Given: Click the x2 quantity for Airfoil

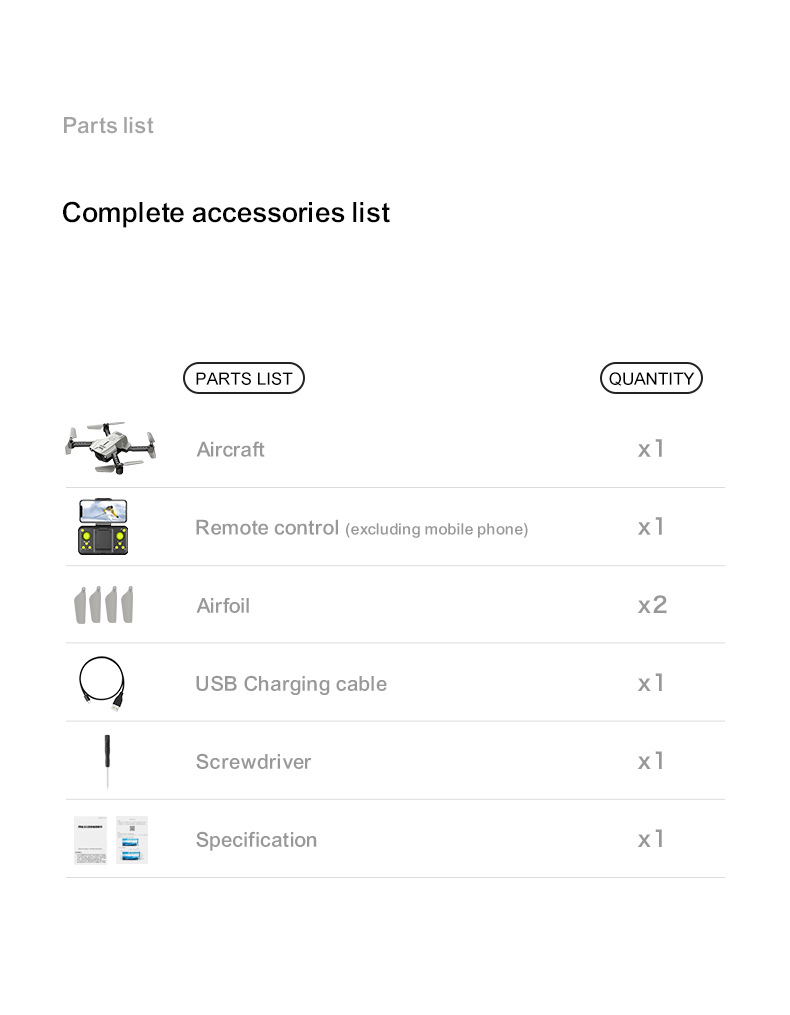Looking at the screenshot, I should (652, 605).
